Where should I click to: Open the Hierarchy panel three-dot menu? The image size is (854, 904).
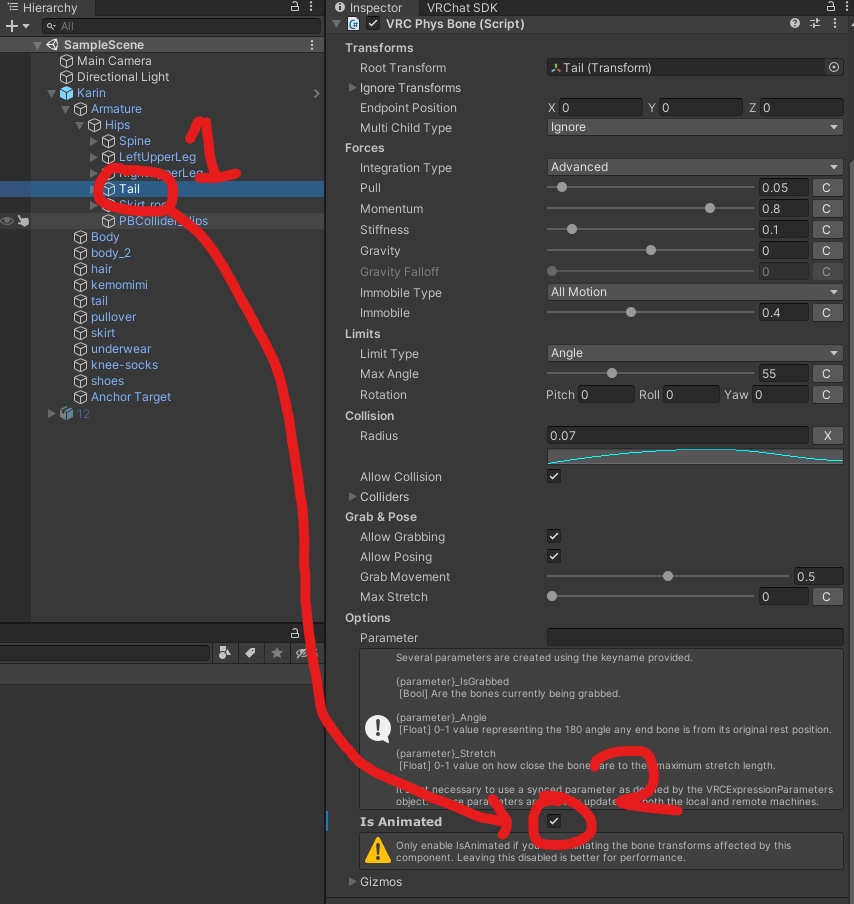click(311, 6)
